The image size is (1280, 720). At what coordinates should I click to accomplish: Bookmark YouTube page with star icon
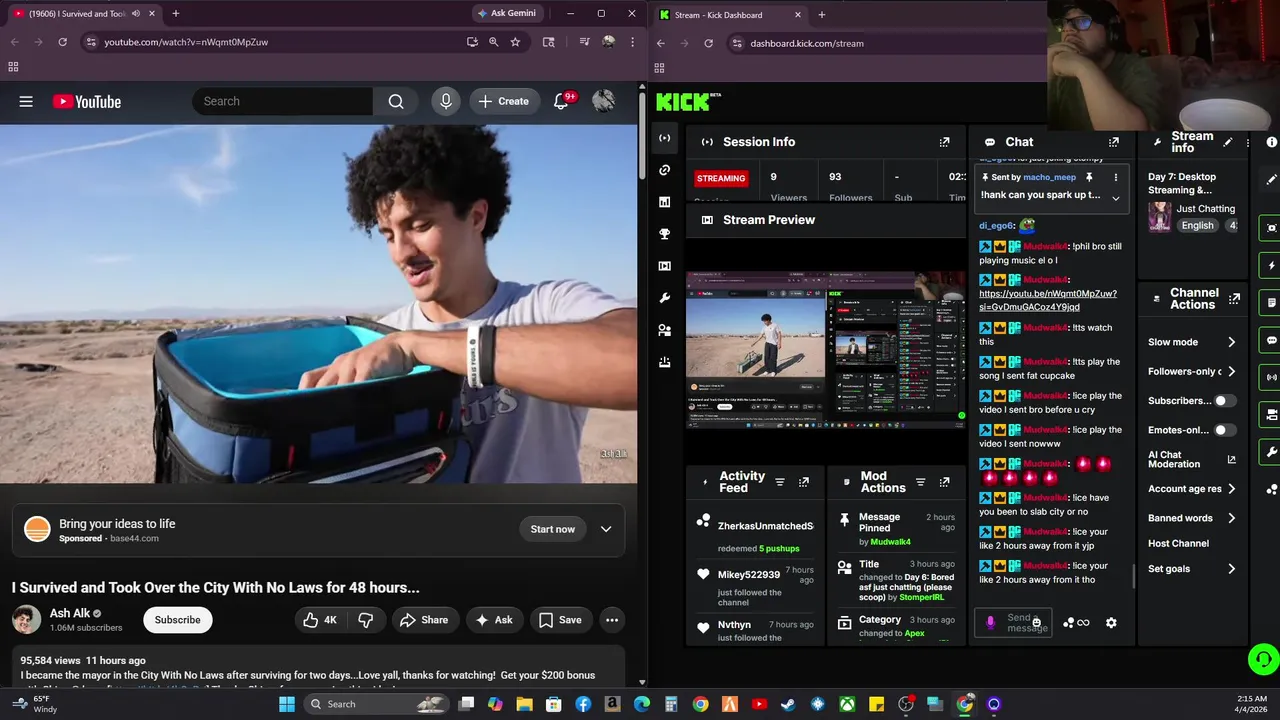click(515, 42)
